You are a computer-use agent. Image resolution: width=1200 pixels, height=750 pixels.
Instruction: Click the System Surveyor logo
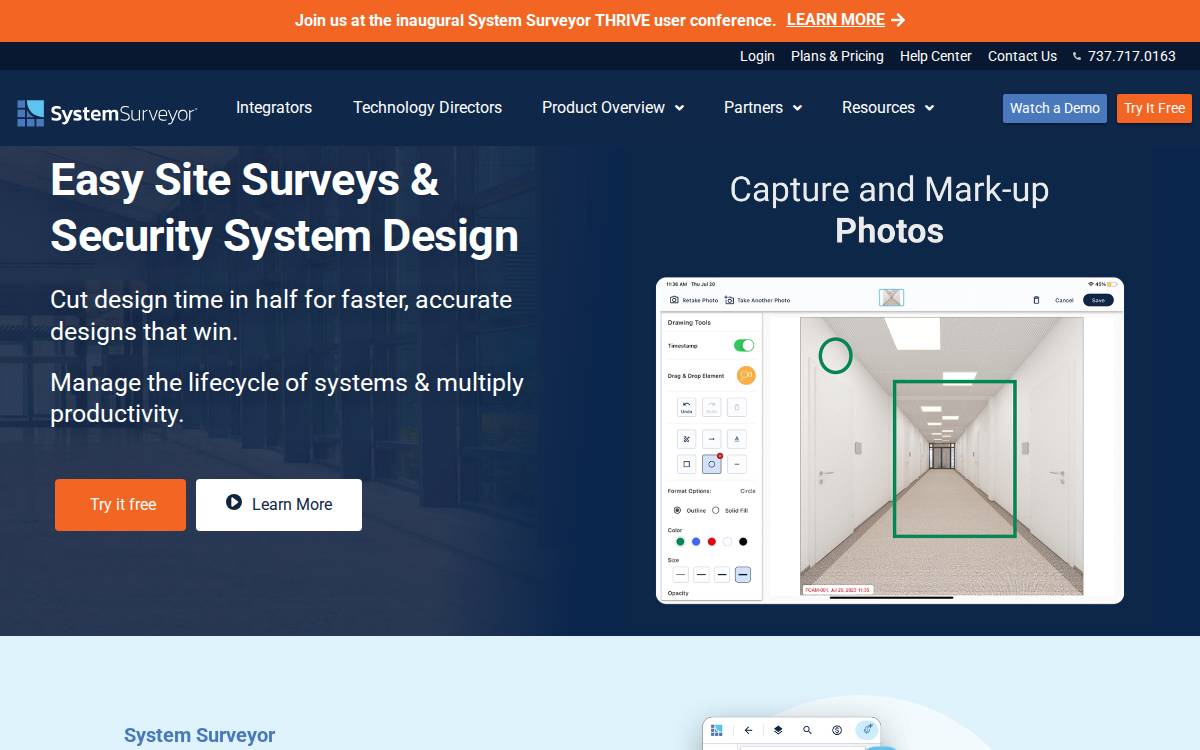point(107,114)
